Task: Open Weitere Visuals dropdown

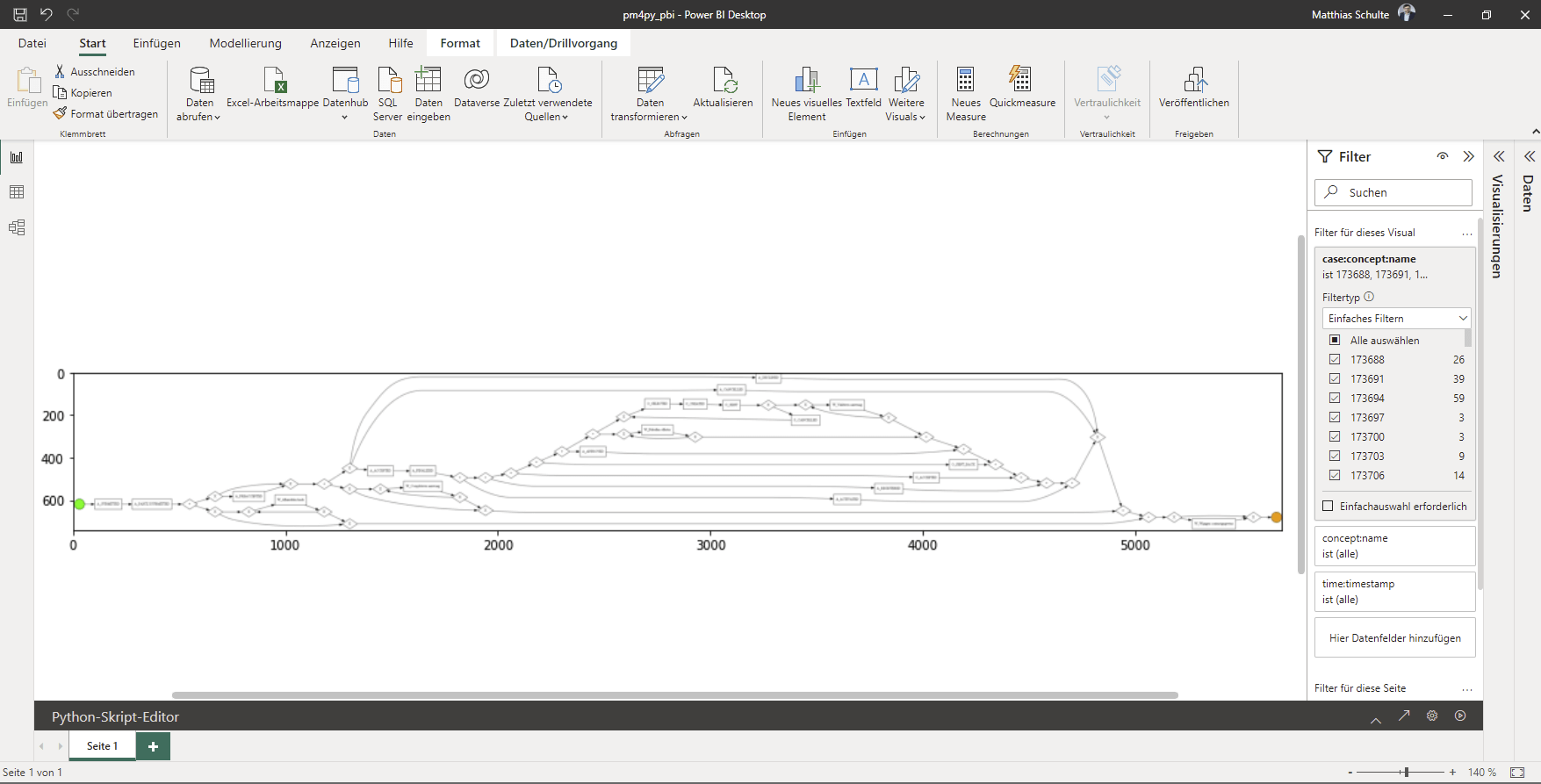Action: pyautogui.click(x=905, y=117)
